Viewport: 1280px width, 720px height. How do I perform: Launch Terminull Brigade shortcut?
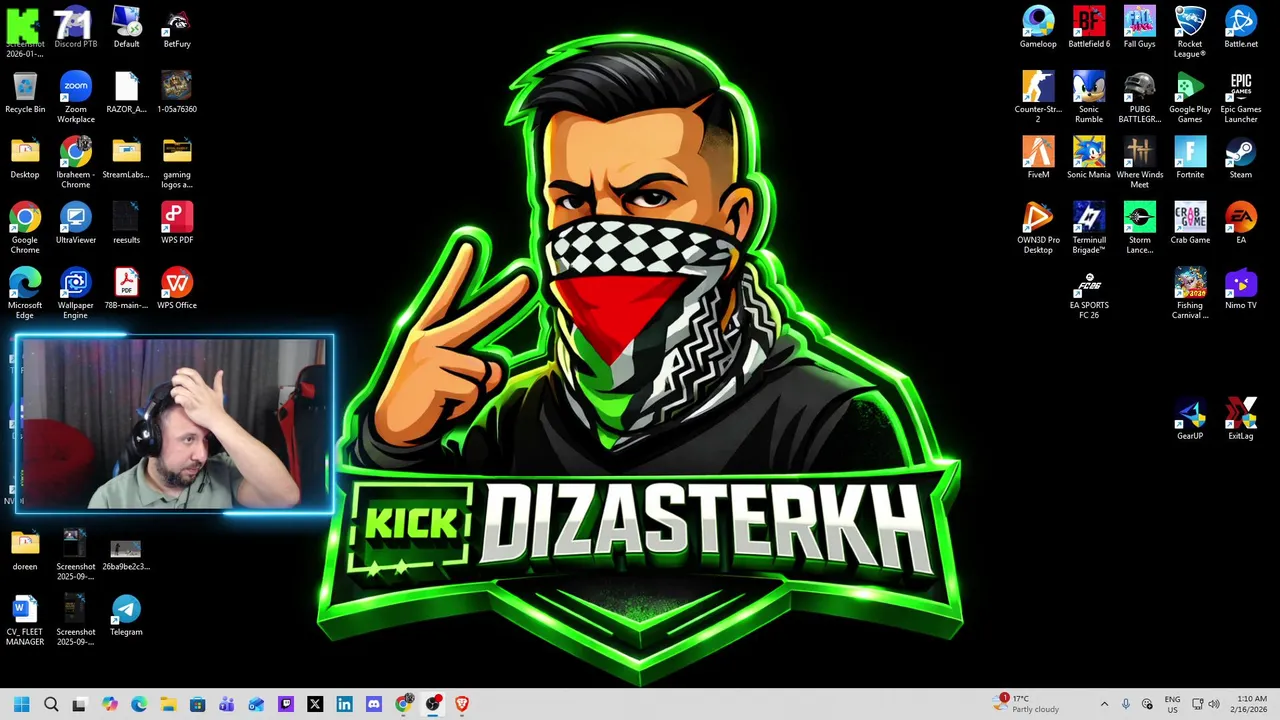point(1089,227)
